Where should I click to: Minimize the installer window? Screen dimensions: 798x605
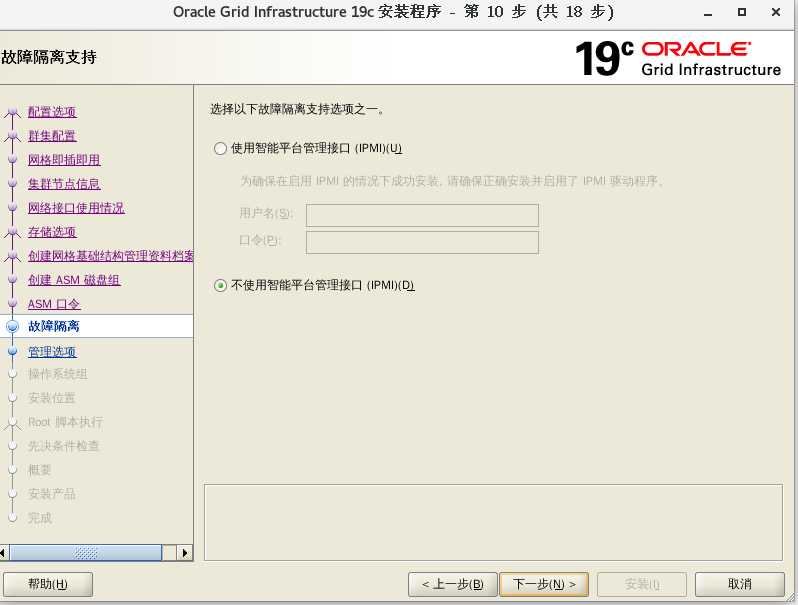point(708,12)
